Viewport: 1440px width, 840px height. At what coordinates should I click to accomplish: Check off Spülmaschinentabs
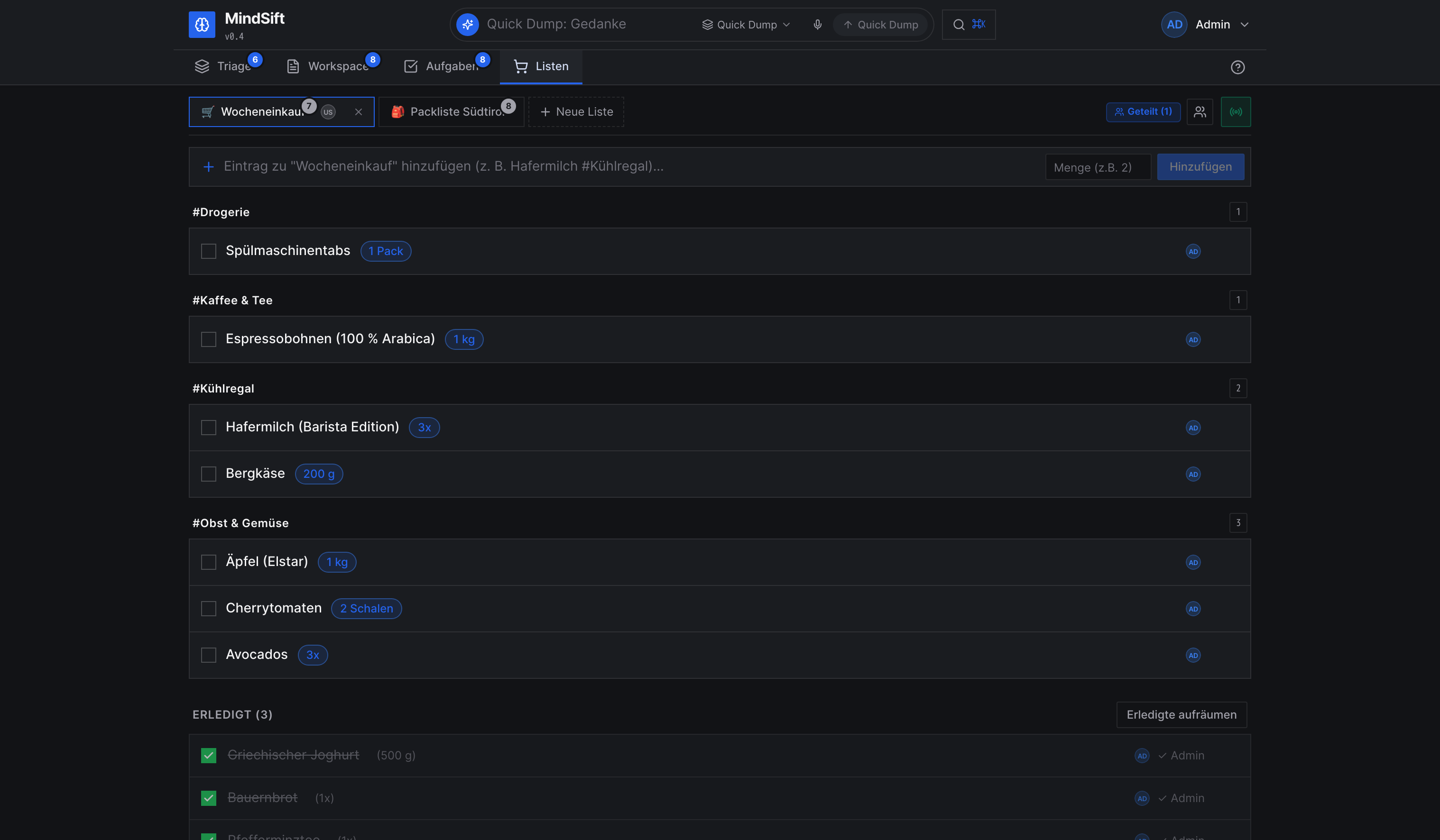click(209, 251)
